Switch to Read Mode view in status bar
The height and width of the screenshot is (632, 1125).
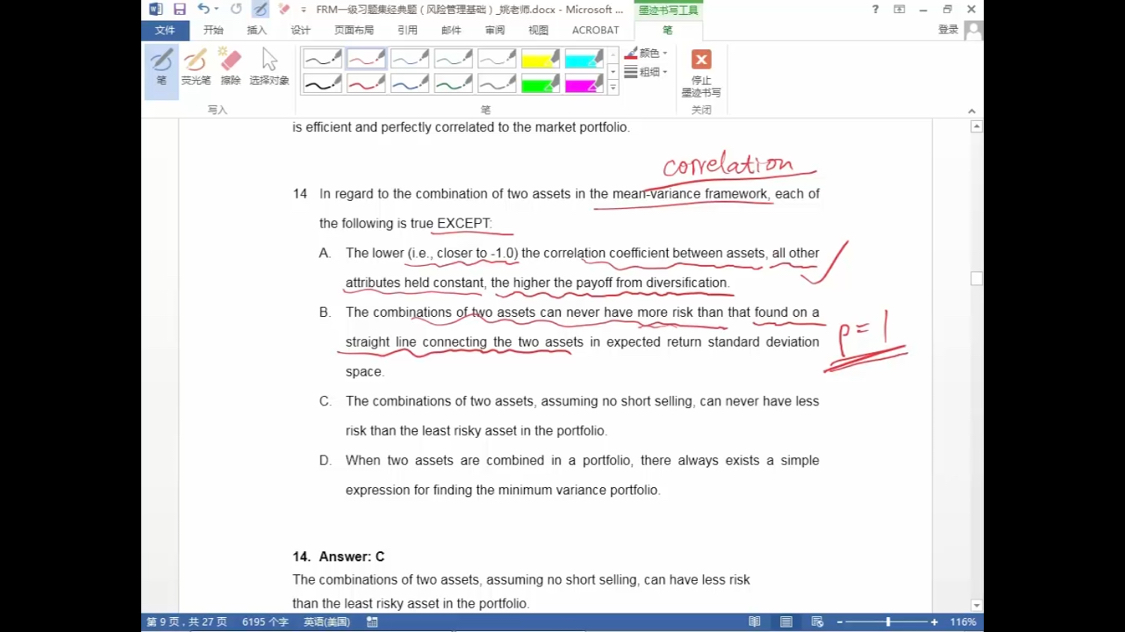[755, 622]
